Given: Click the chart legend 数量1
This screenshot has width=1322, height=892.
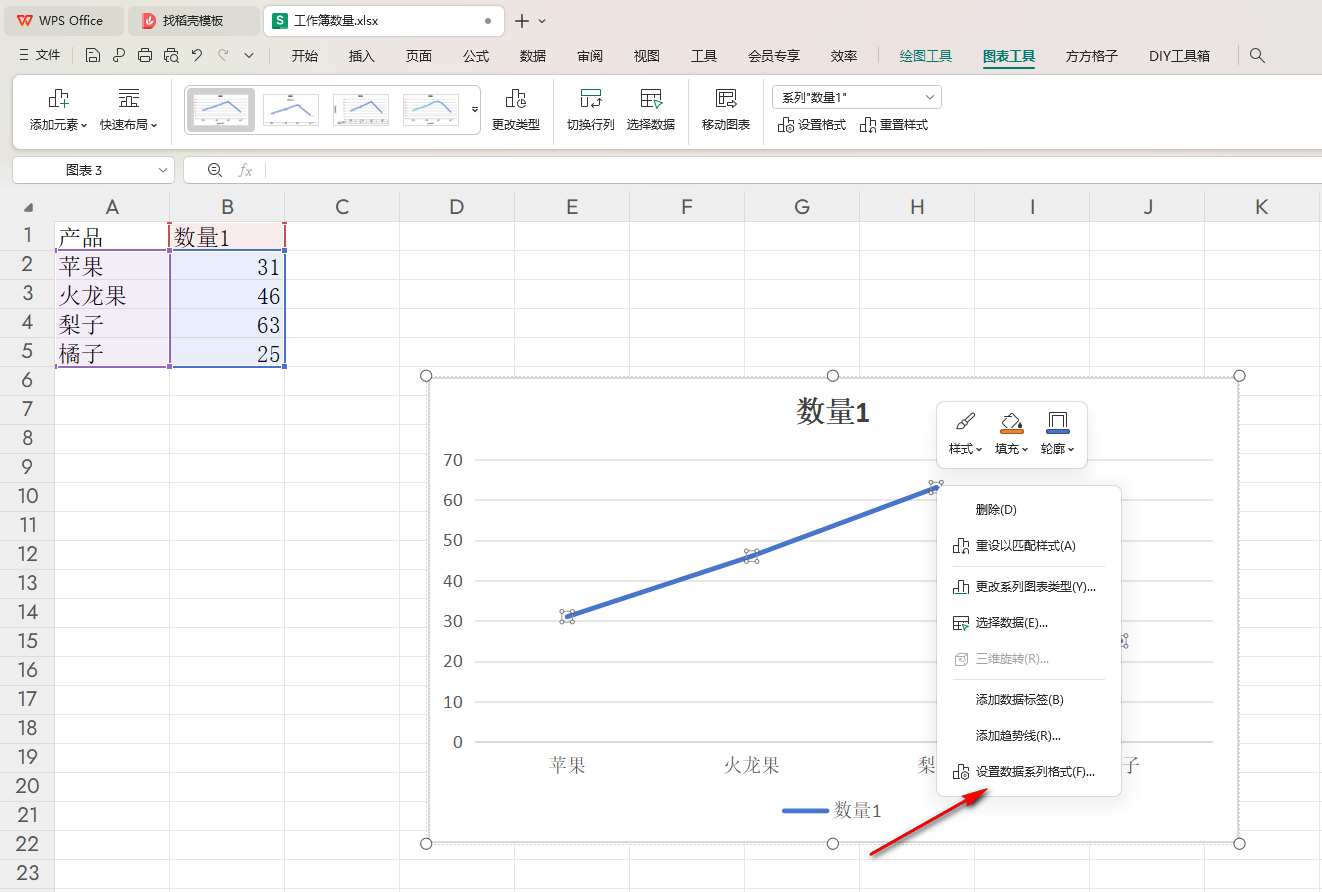Looking at the screenshot, I should (x=832, y=811).
